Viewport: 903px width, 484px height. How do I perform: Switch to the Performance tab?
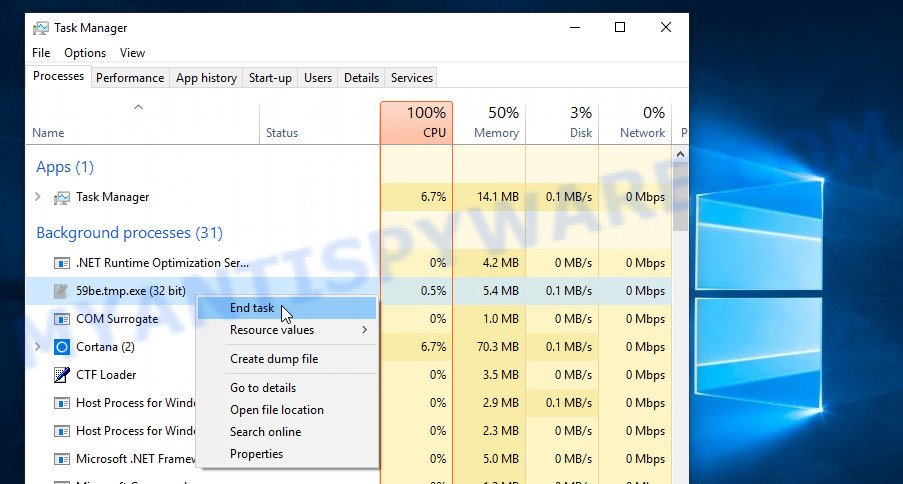pos(130,78)
